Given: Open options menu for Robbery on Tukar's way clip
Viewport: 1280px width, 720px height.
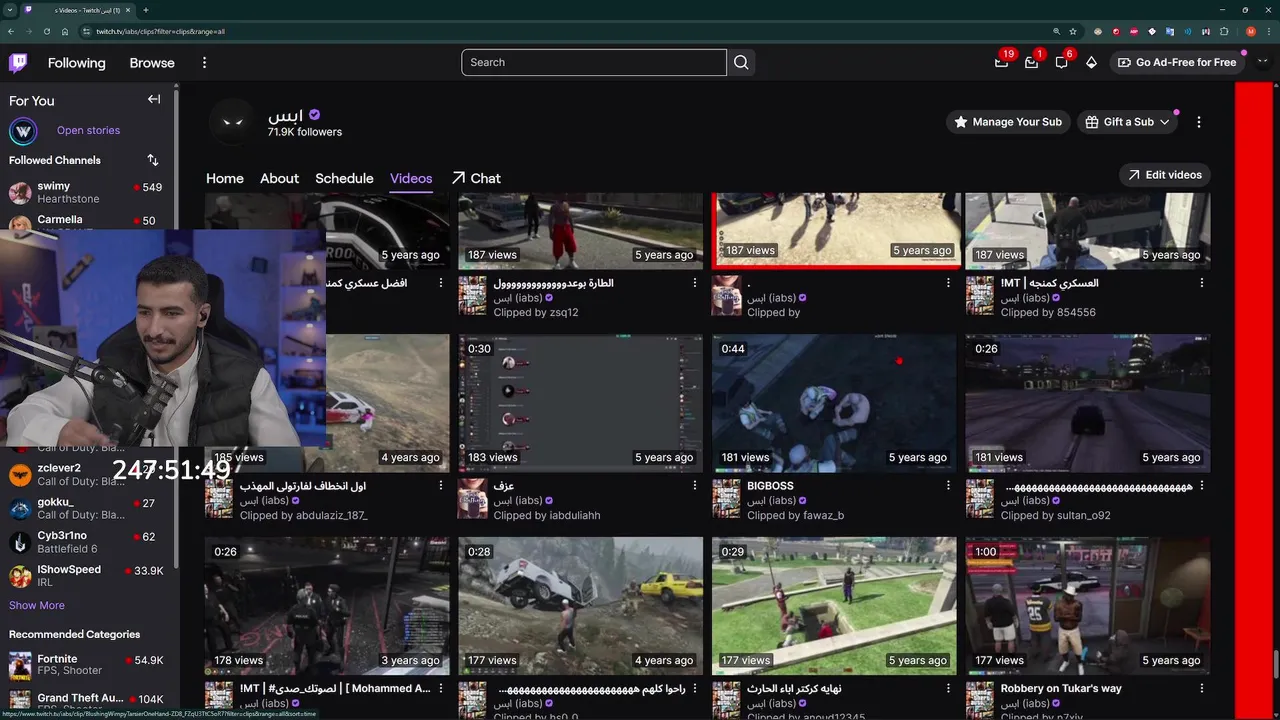Looking at the screenshot, I should (x=1202, y=688).
